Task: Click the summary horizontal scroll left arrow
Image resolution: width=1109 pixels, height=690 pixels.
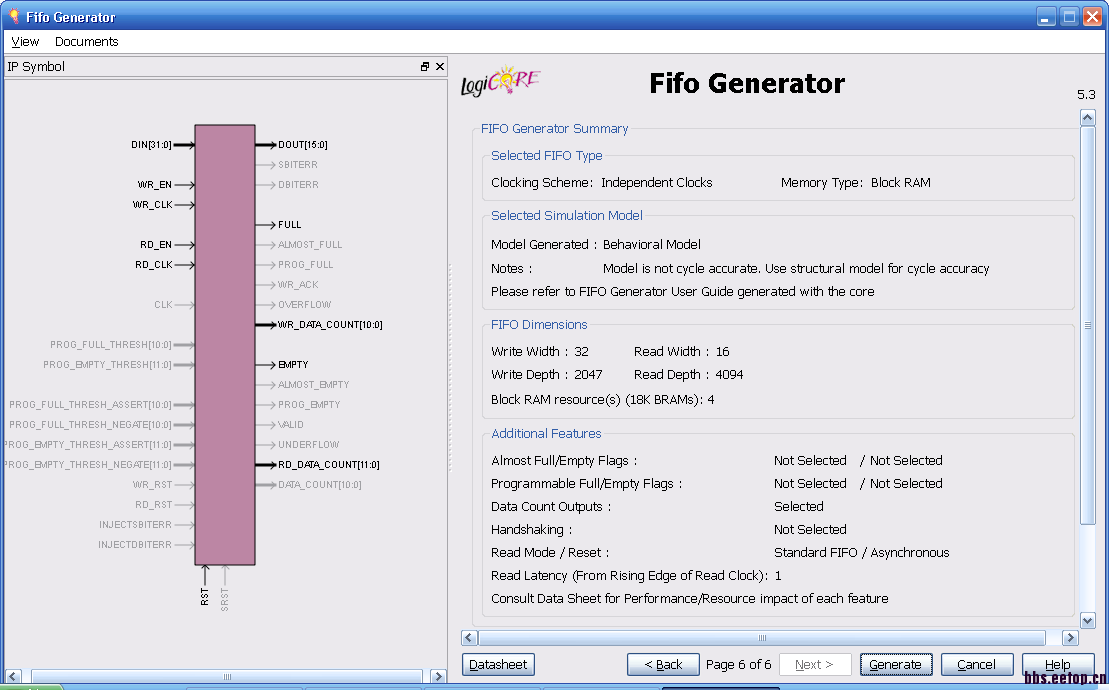Action: 469,638
